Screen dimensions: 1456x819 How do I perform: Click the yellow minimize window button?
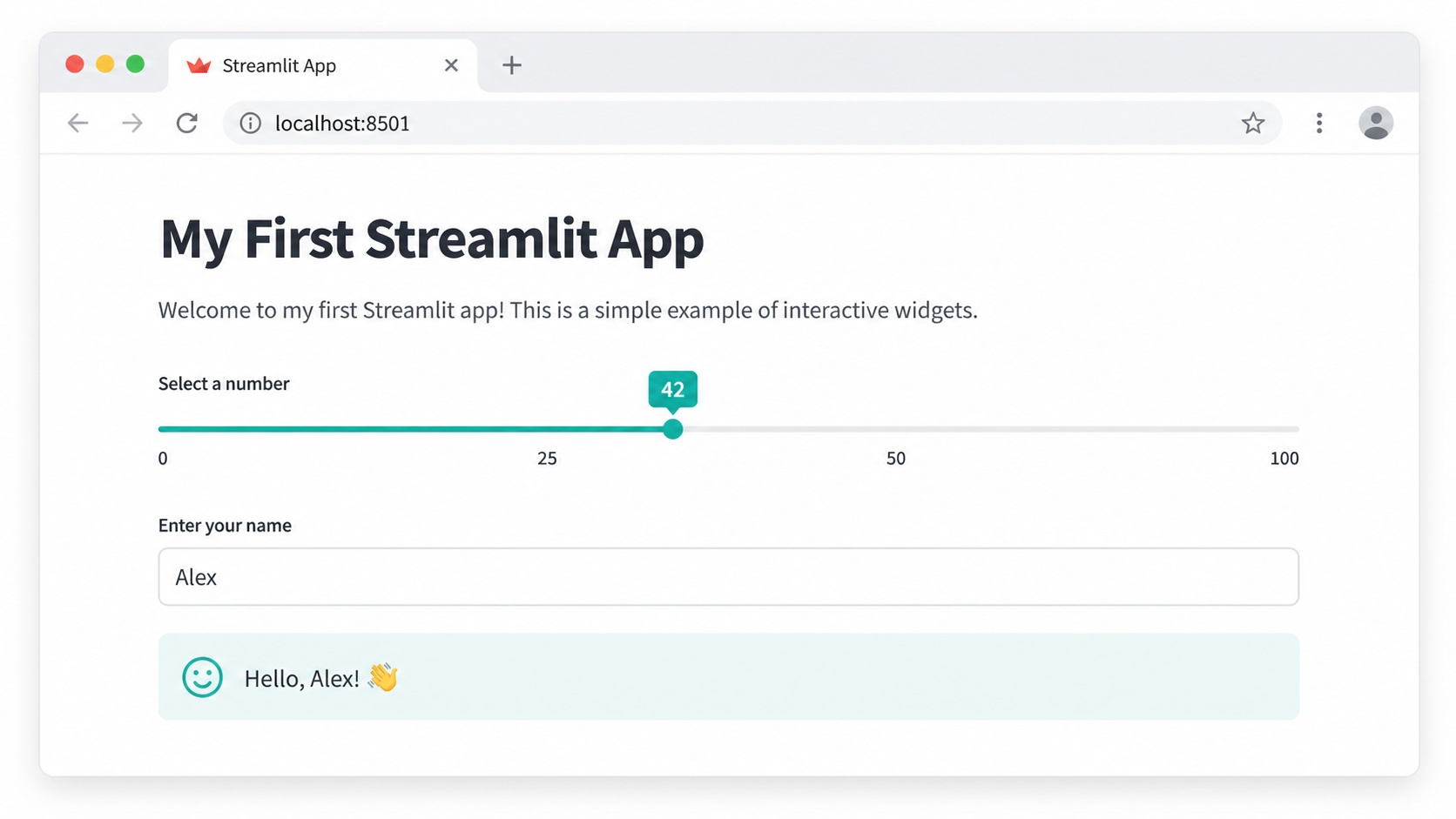coord(105,64)
